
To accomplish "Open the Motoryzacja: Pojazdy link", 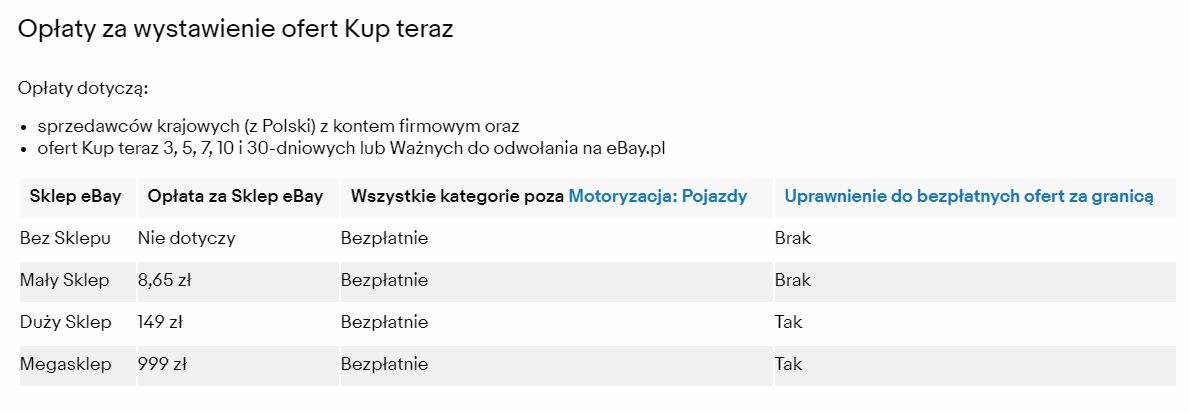I will (657, 197).
